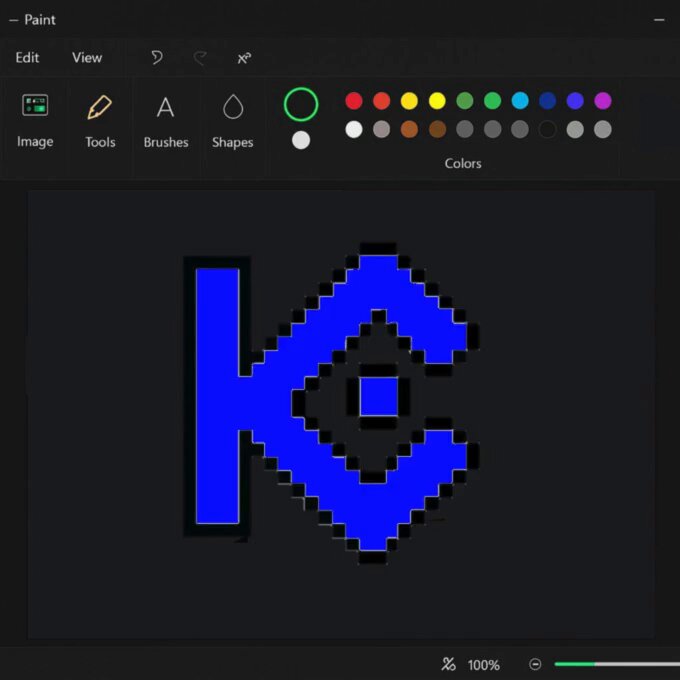This screenshot has height=680, width=680.
Task: Choose the bright lemon yellow swatch
Action: (x=437, y=101)
